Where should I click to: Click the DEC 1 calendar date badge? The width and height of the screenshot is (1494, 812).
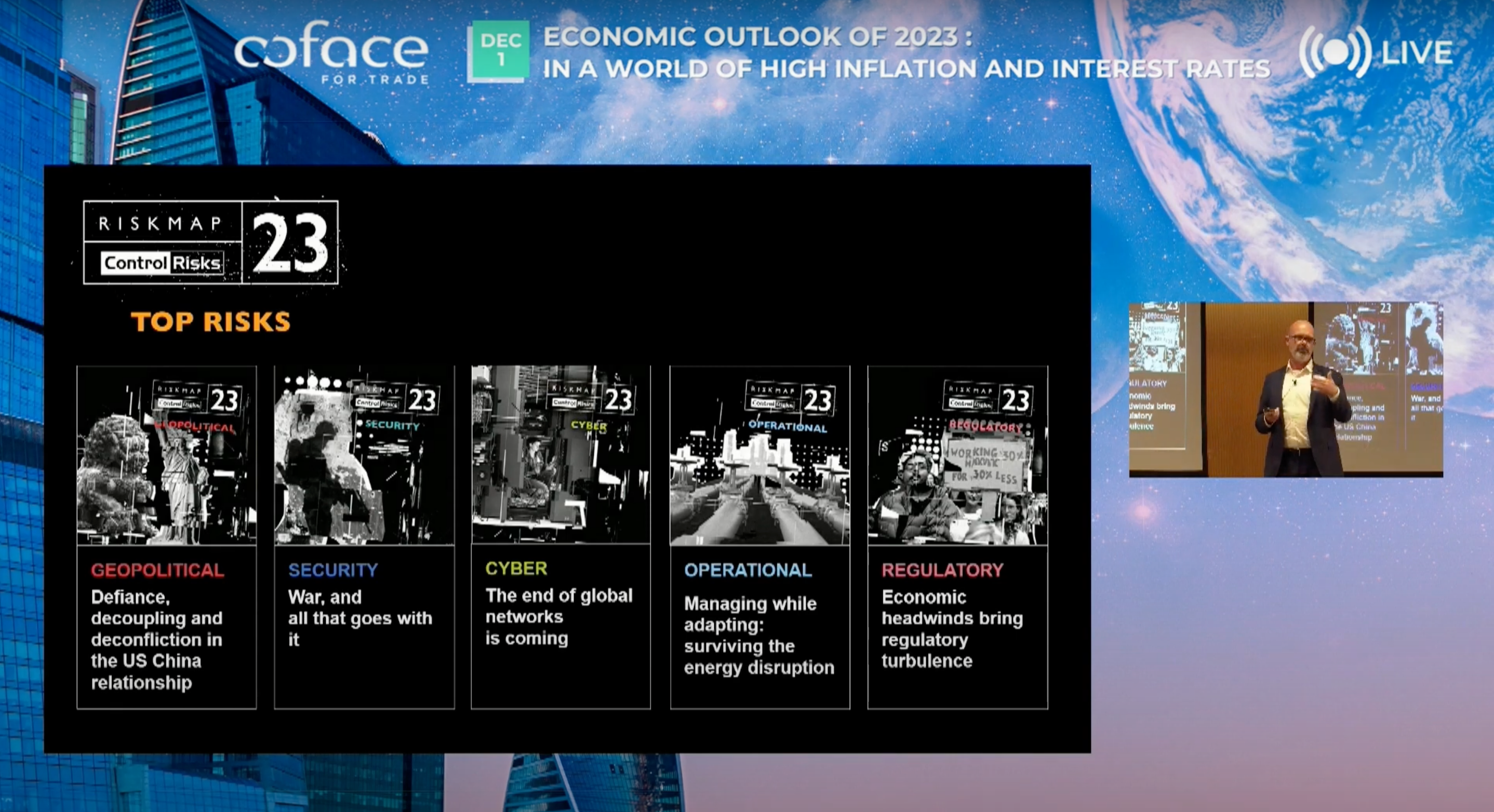click(x=499, y=51)
